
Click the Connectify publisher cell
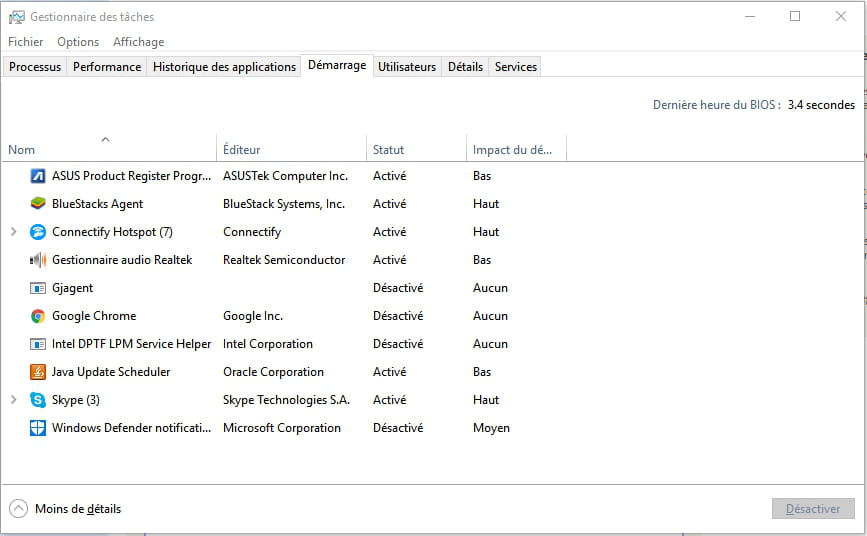coord(252,232)
